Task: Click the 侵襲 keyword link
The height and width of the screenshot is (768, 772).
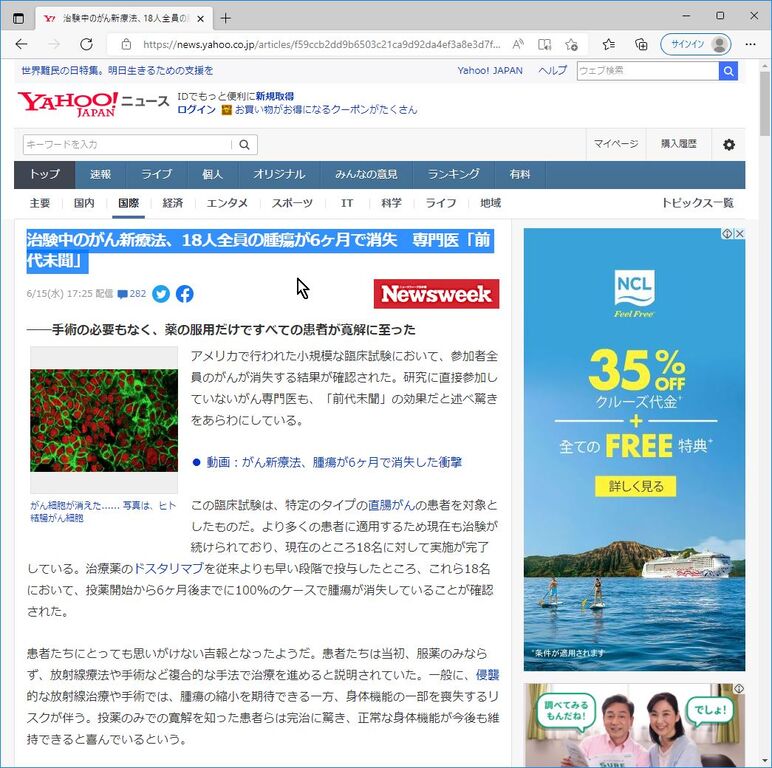Action: click(x=487, y=675)
